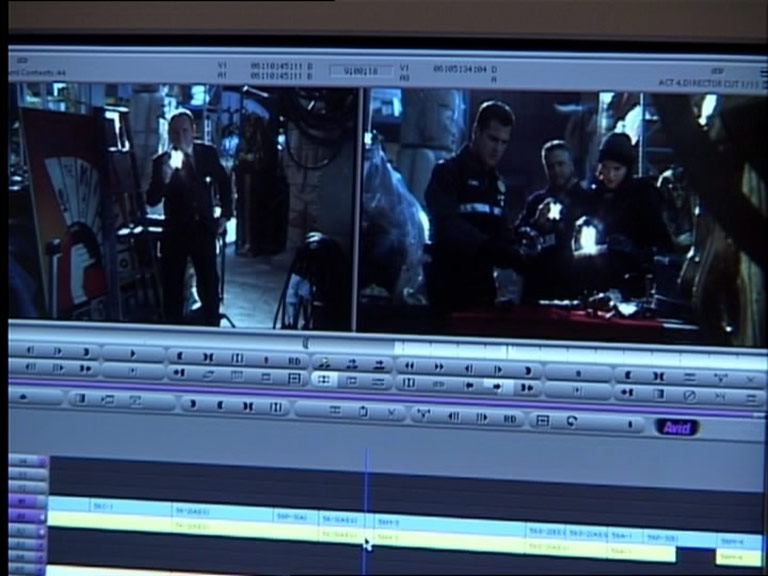Click Mark OUT beside step buttons under record monitor
Viewport: 768px width, 576px height.
[528, 370]
